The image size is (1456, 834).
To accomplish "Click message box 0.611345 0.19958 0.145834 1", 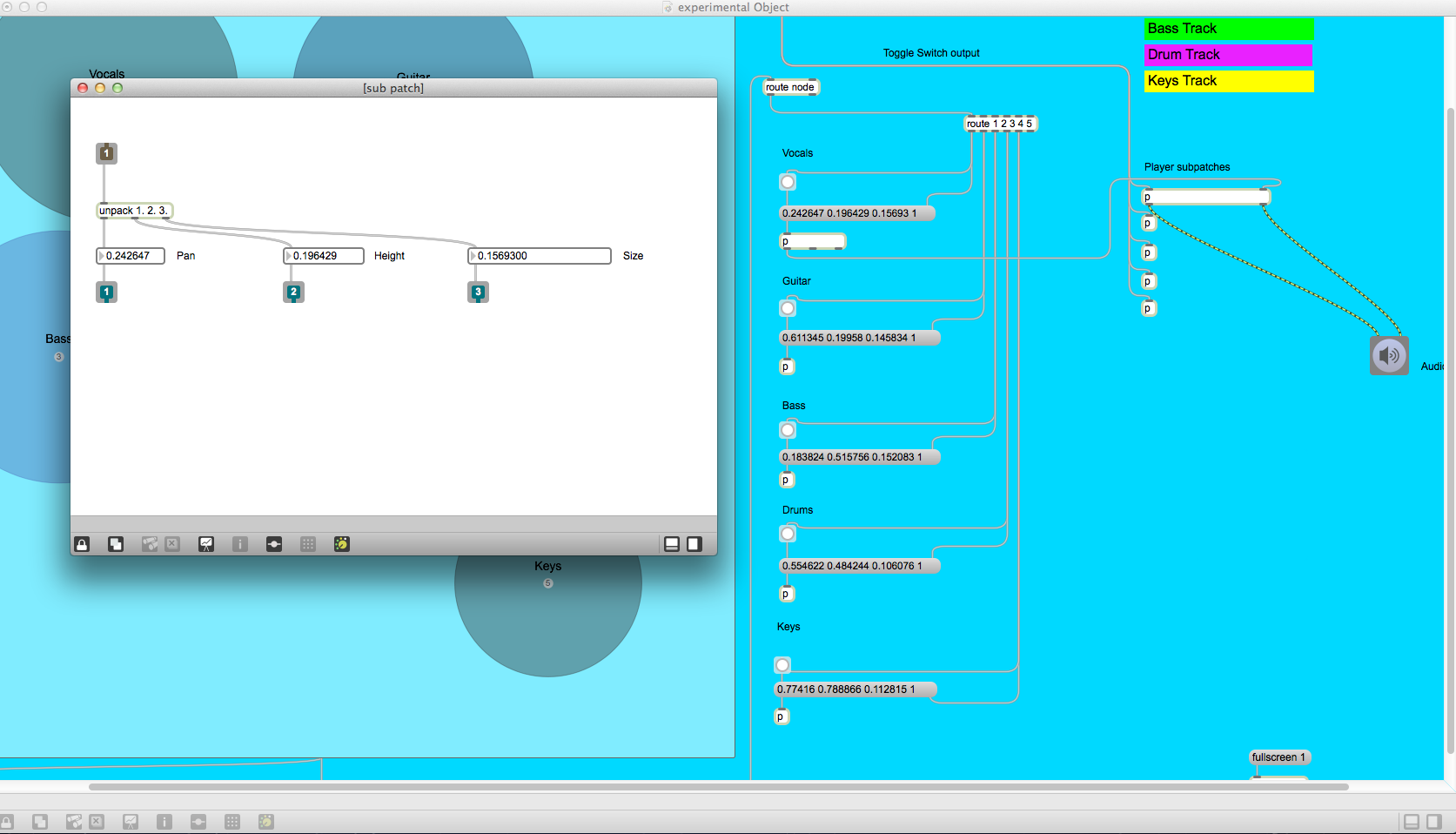I will pos(860,338).
